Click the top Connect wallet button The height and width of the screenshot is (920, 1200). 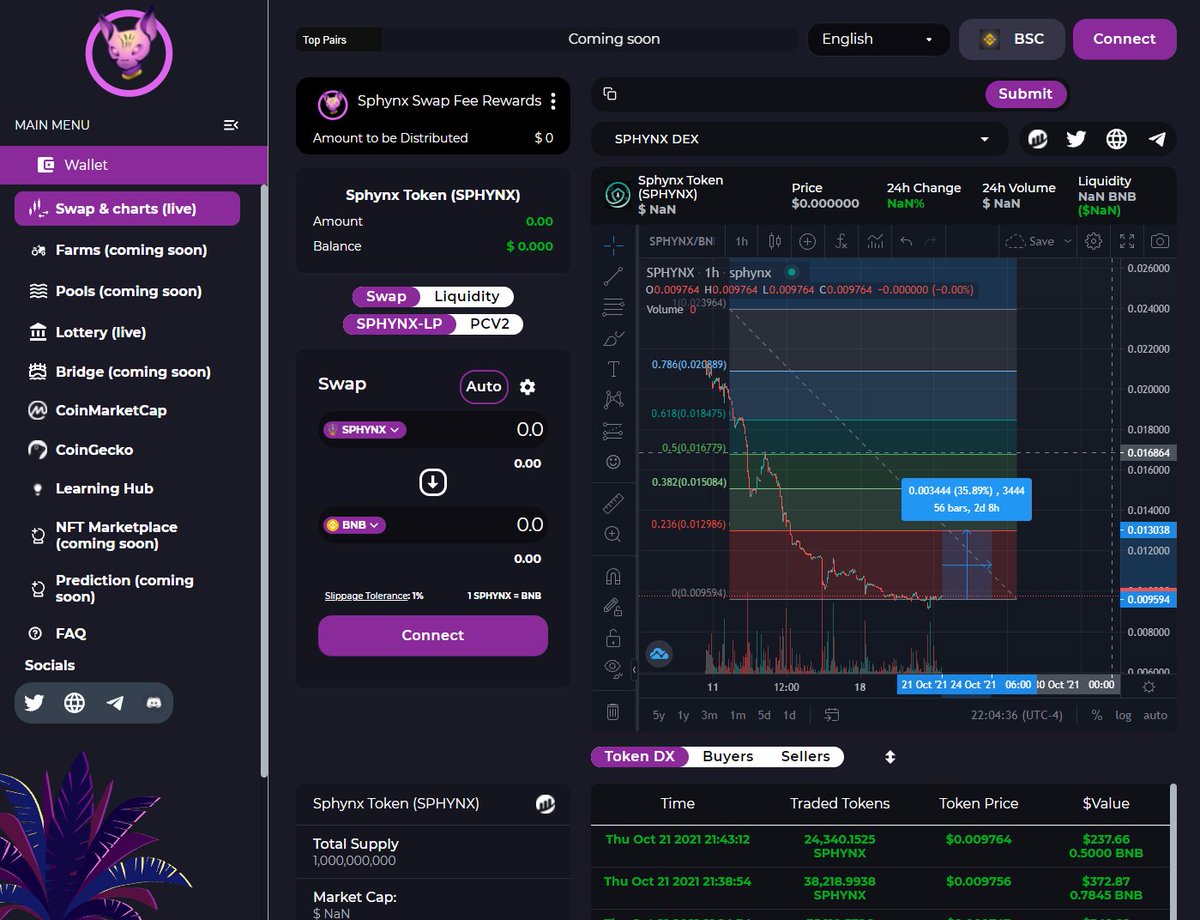(1124, 39)
